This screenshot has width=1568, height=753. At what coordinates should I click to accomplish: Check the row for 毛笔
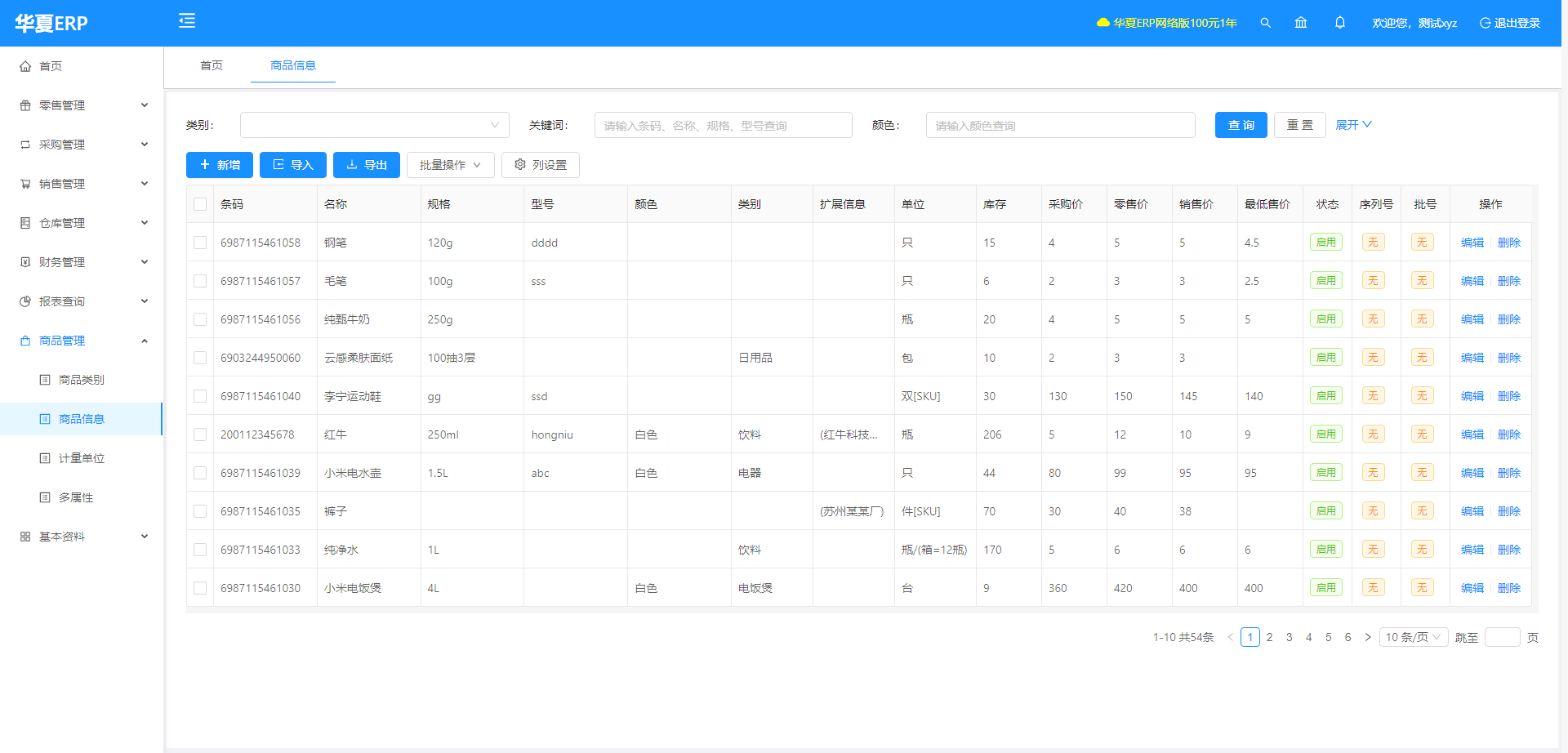tap(200, 281)
